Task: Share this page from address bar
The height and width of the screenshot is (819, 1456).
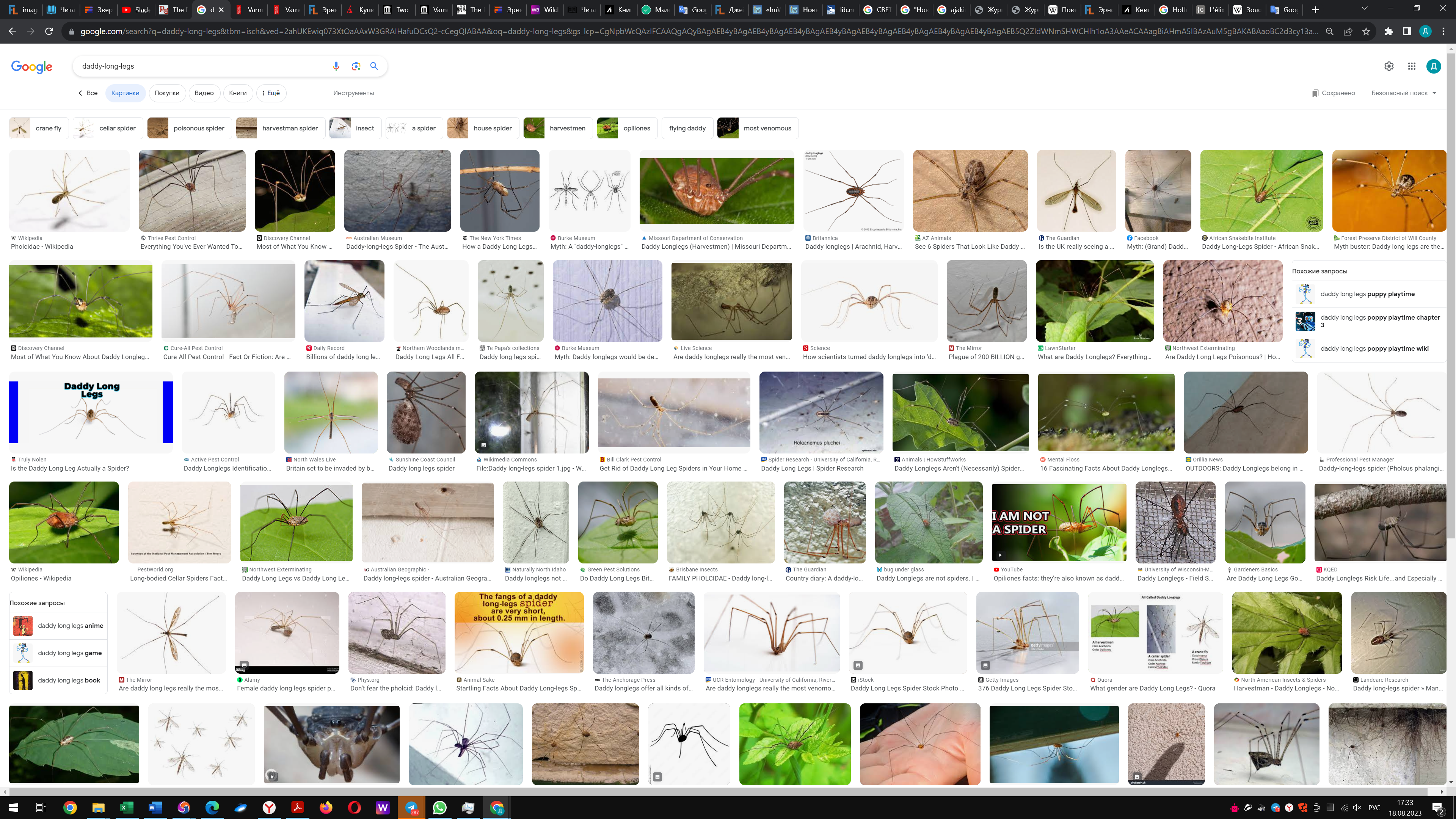Action: 1348,31
